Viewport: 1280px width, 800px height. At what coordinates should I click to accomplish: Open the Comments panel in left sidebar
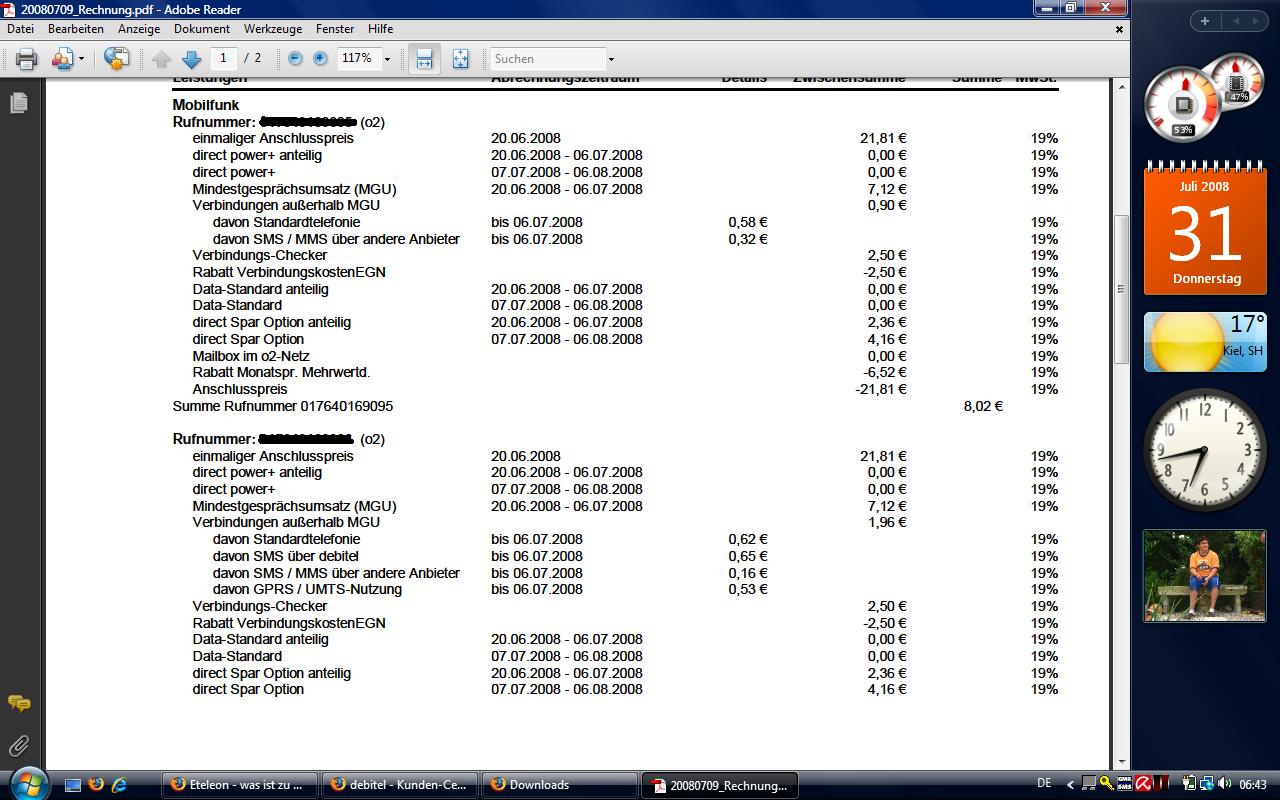click(18, 704)
